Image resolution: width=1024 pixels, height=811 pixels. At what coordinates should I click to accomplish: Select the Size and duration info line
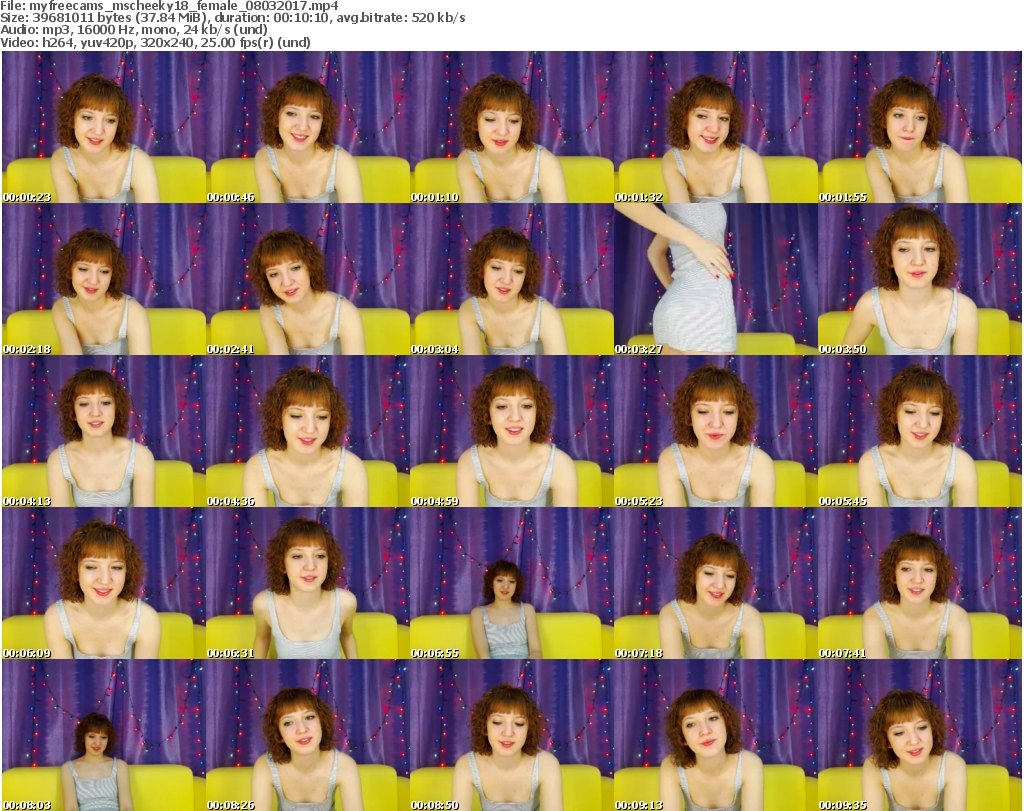[x=232, y=18]
